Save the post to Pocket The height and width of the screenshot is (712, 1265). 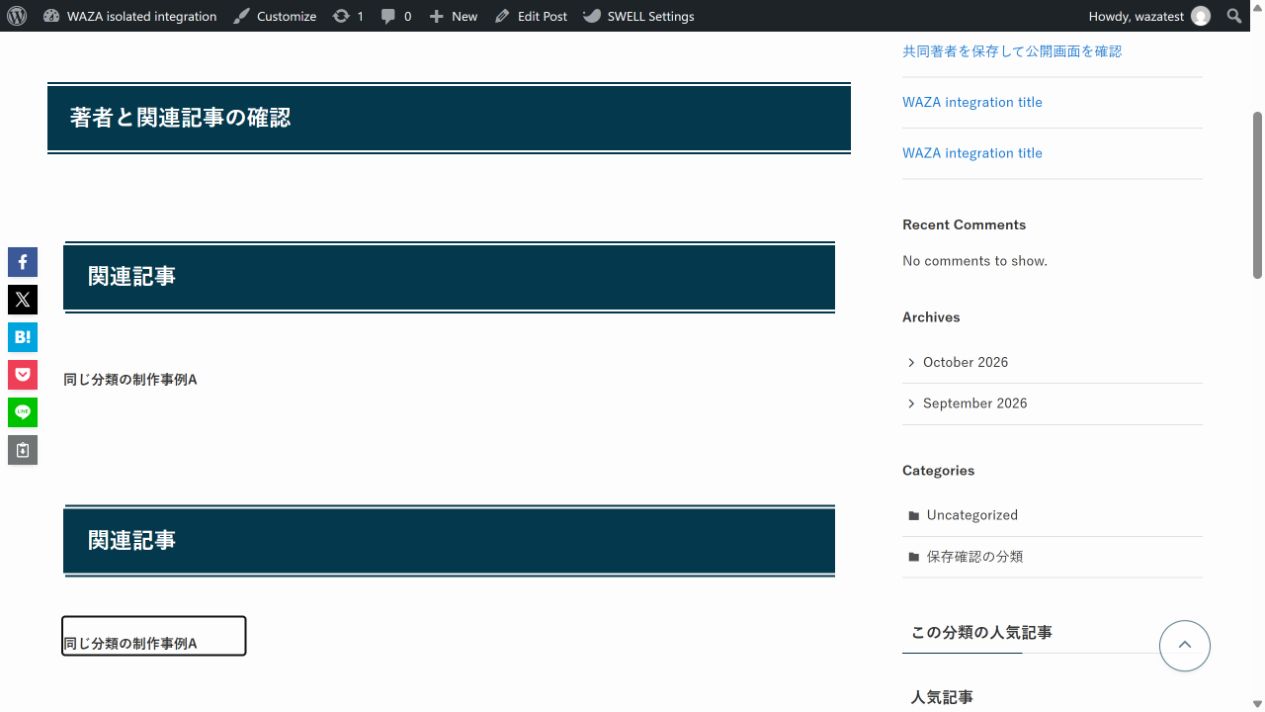point(23,375)
